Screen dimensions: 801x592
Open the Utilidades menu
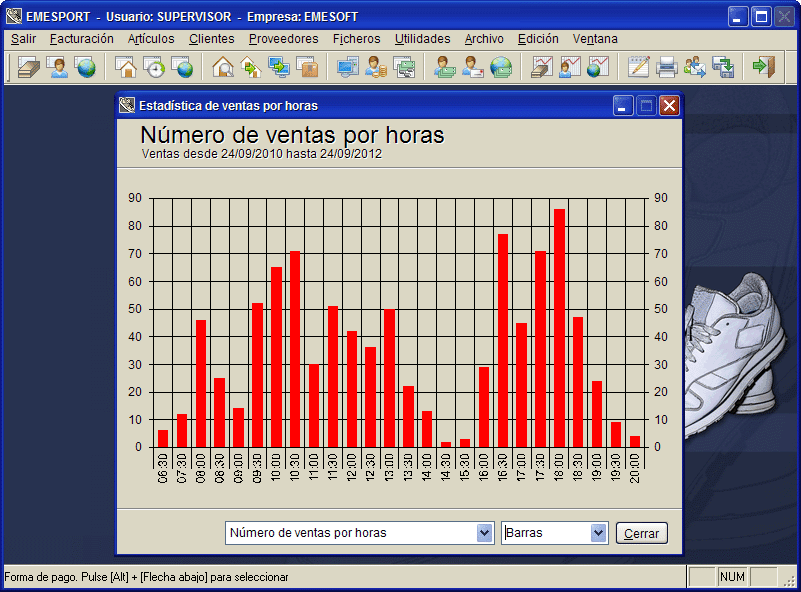422,39
